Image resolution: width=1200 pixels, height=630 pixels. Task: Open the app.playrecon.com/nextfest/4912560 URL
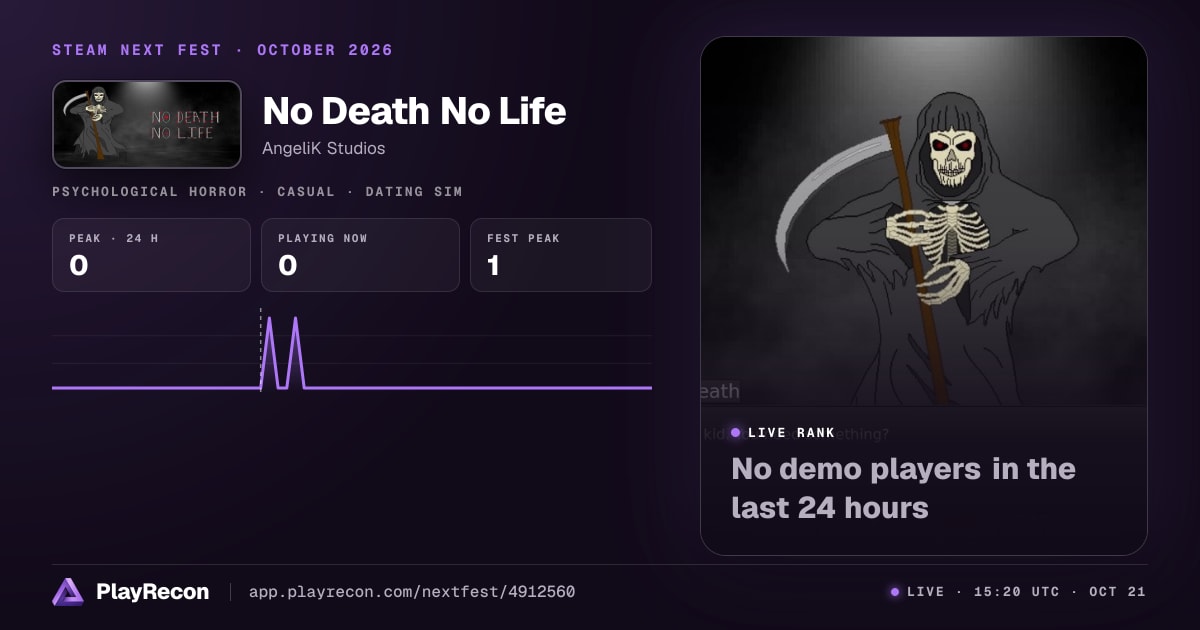tap(412, 592)
